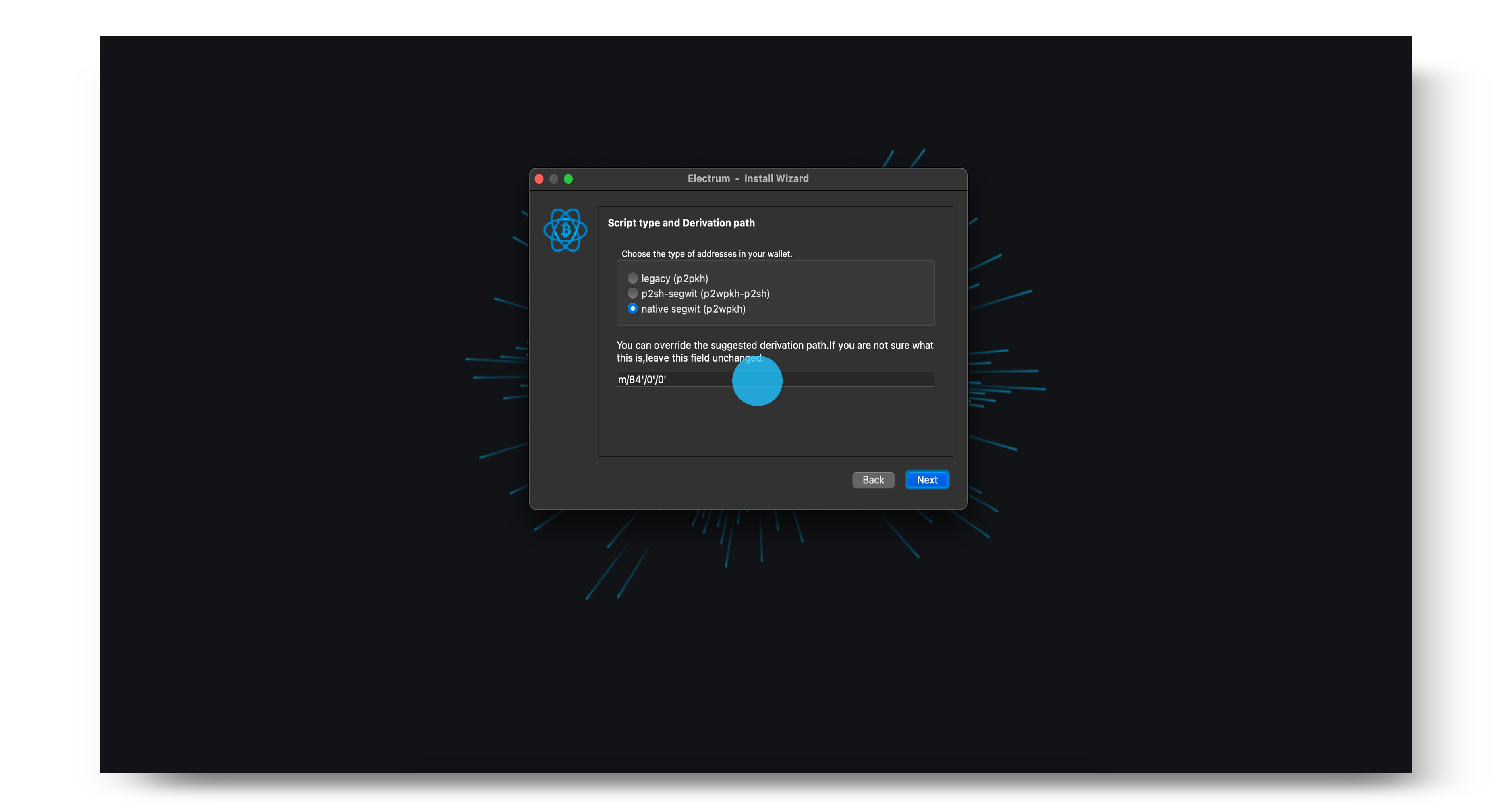
Task: Click the Next button
Action: pyautogui.click(x=927, y=480)
